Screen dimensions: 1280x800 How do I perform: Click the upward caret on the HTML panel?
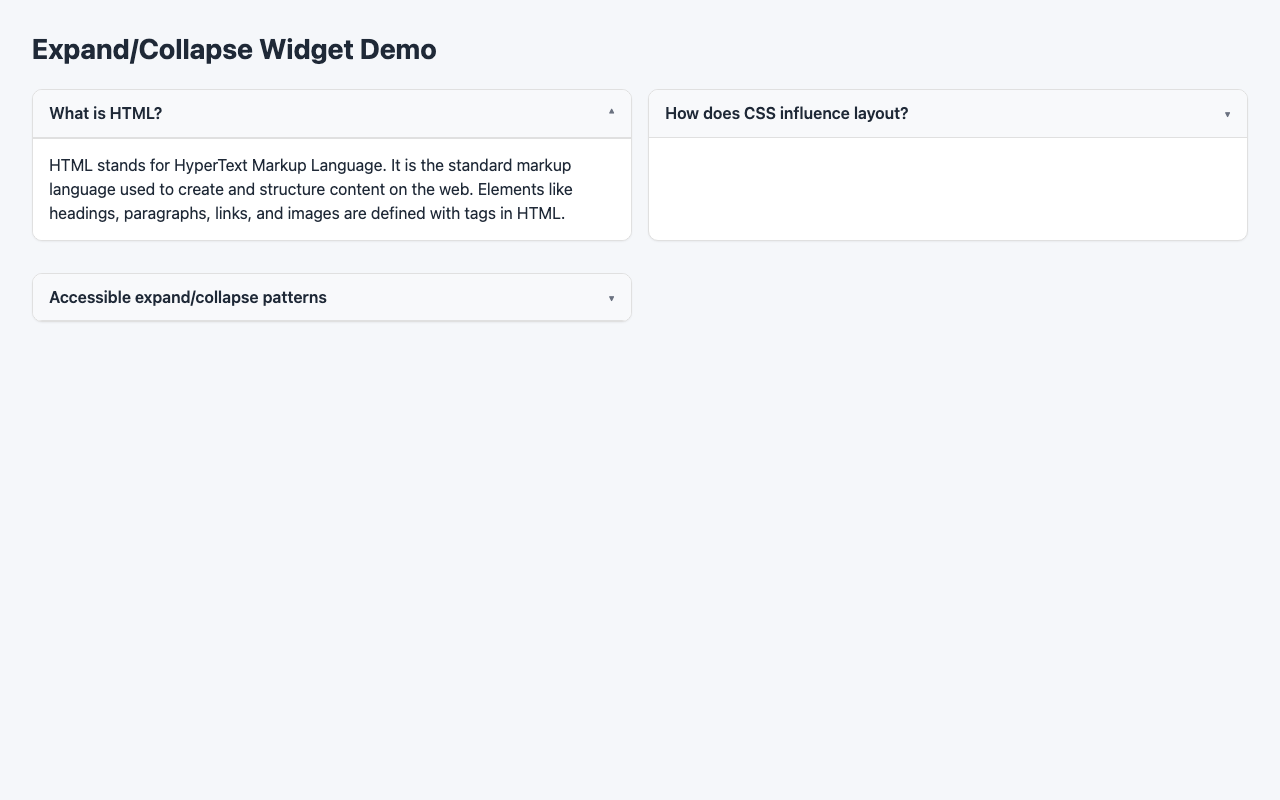click(611, 113)
